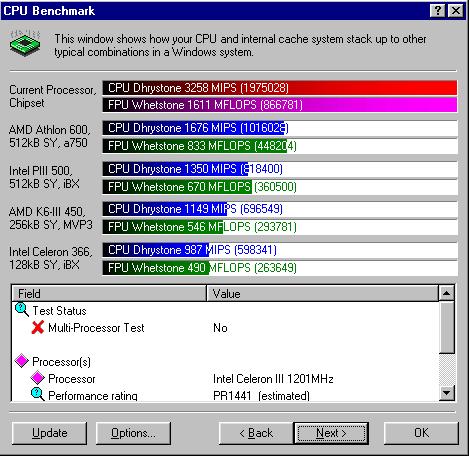Click the list vertical scrollbar thumb

pos(446,328)
